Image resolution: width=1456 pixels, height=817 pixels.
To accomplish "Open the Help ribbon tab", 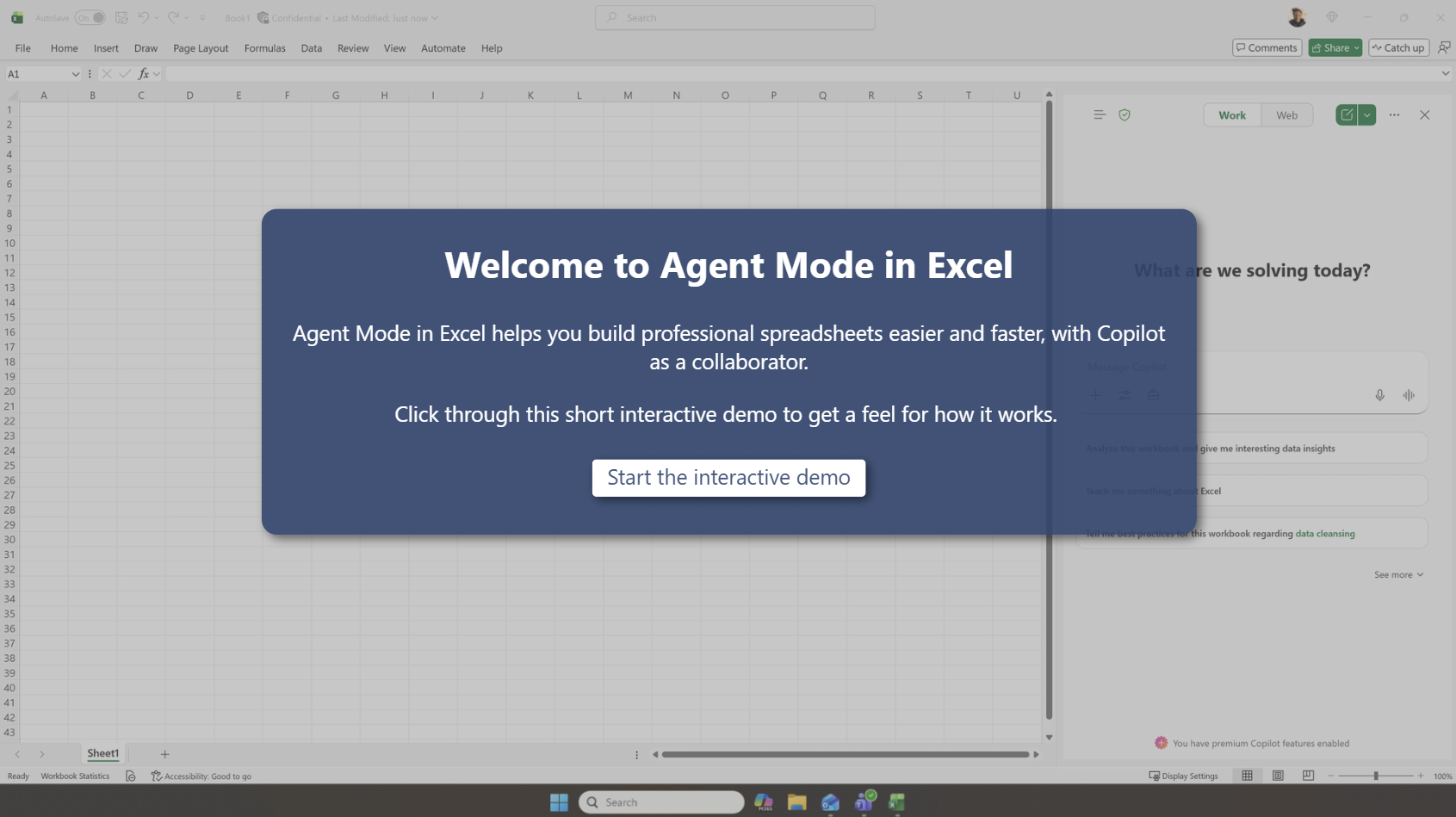I will (492, 48).
